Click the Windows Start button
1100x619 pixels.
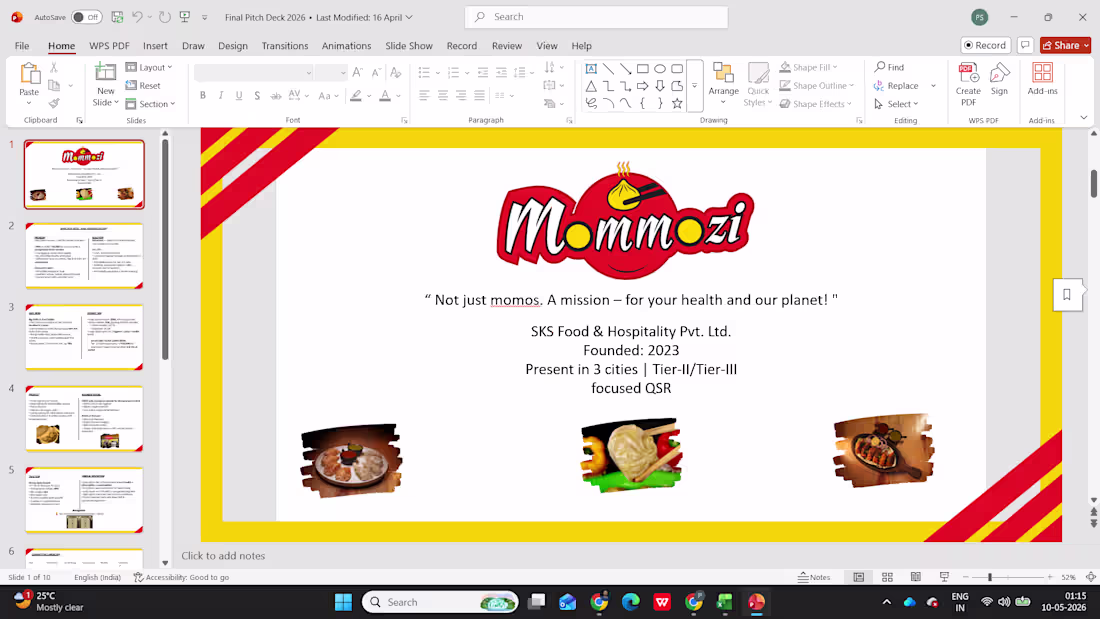point(343,602)
